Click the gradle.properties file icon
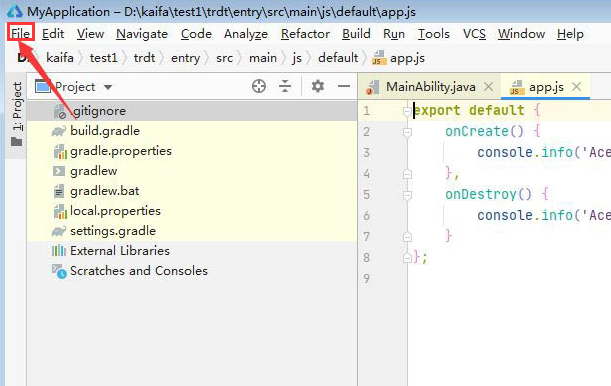The image size is (611, 386). pyautogui.click(x=60, y=151)
